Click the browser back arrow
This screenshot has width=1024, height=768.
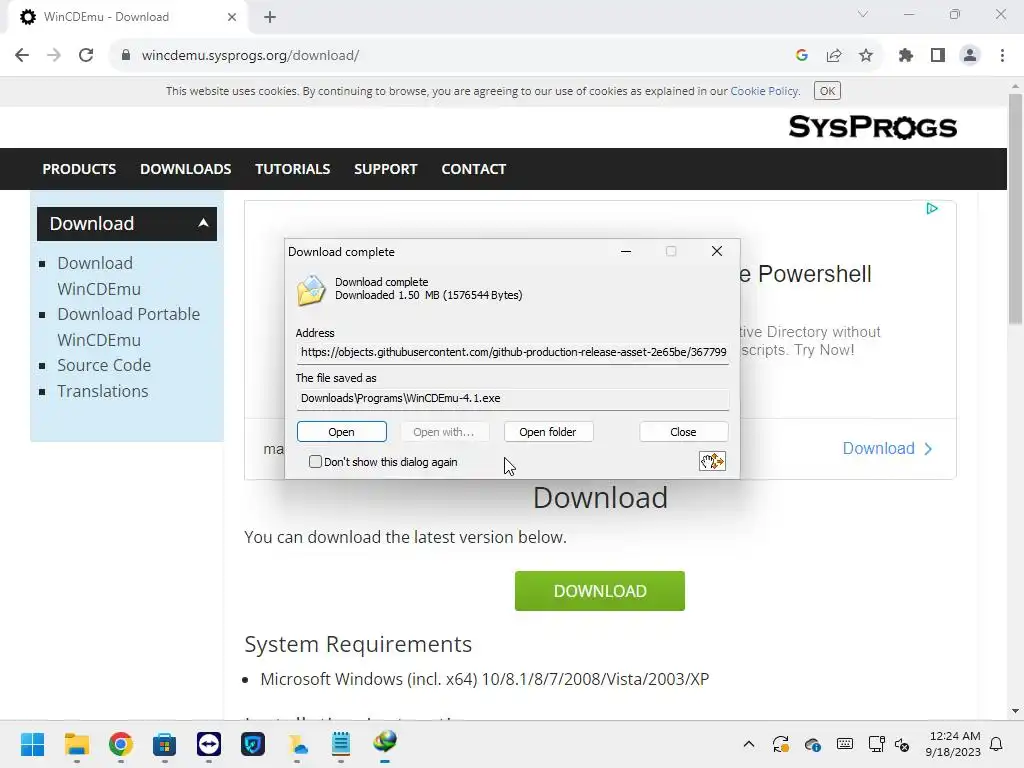click(22, 56)
